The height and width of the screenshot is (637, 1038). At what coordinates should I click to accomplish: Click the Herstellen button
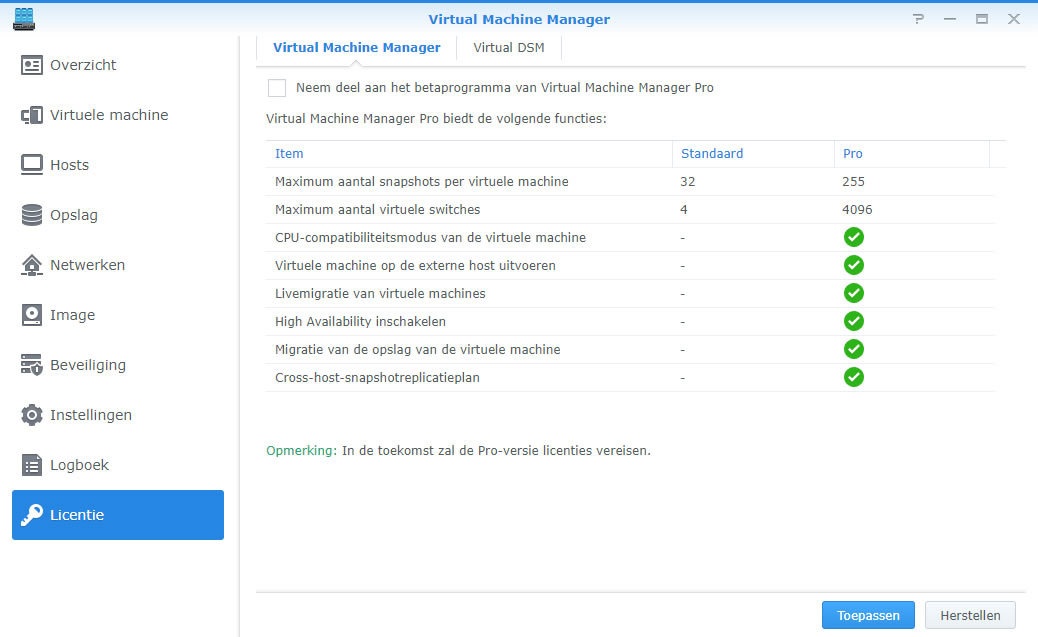pyautogui.click(x=970, y=615)
